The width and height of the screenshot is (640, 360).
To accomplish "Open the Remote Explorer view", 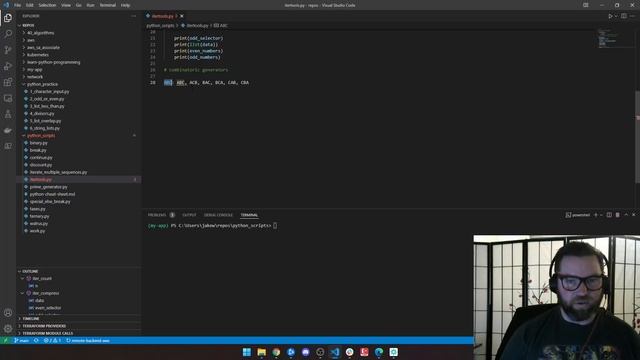I will 8,98.
